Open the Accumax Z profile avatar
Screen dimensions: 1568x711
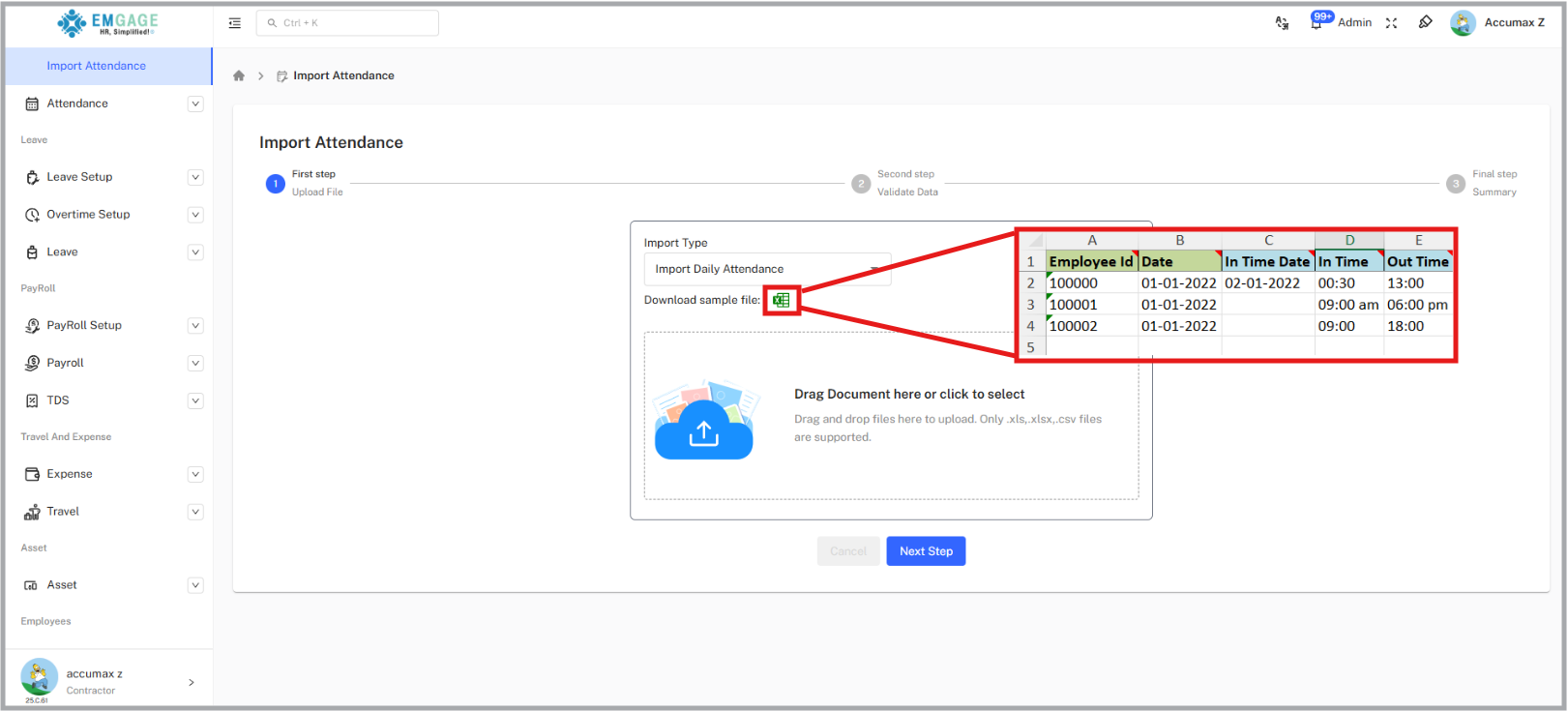coord(1463,23)
